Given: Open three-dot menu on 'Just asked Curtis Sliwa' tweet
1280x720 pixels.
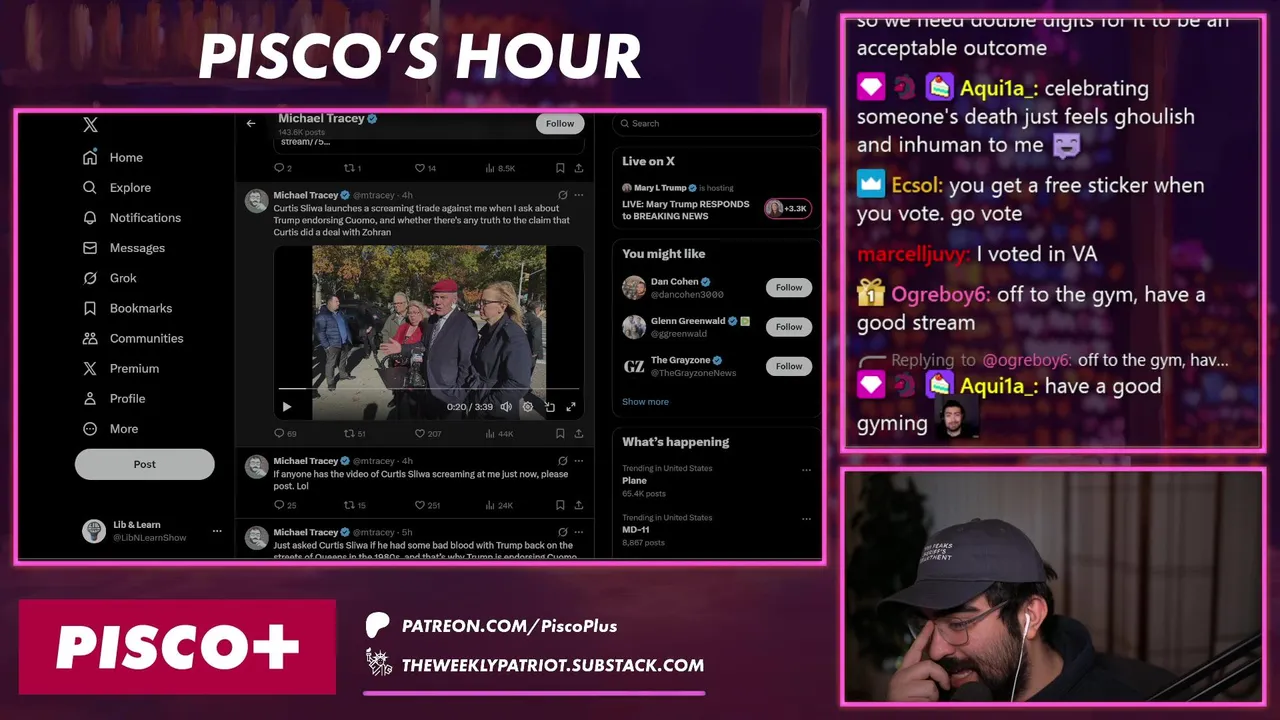Looking at the screenshot, I should (579, 532).
